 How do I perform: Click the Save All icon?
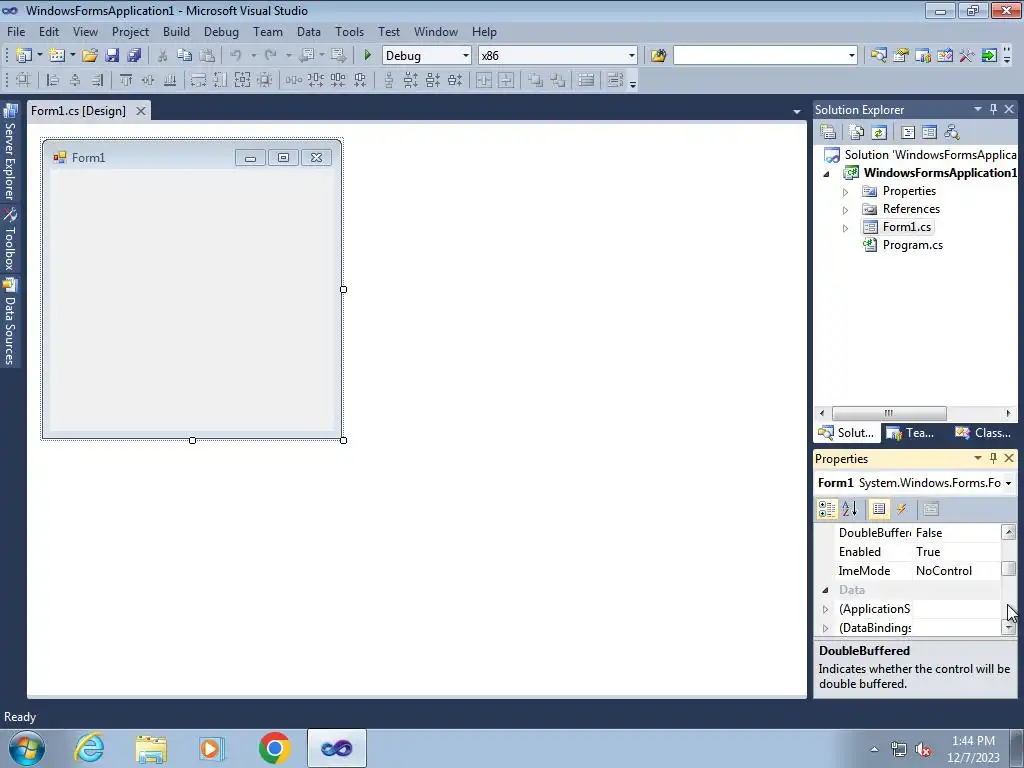click(x=135, y=56)
